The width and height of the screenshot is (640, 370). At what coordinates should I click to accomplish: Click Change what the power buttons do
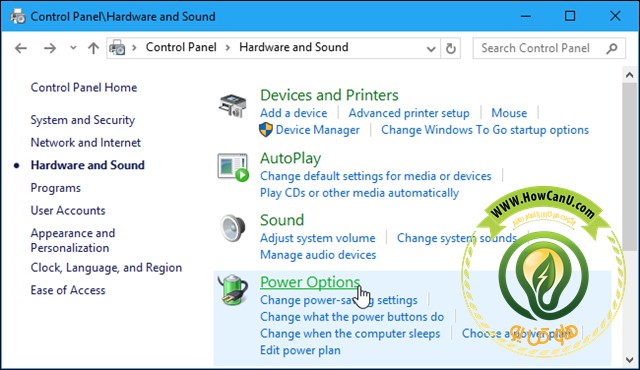(x=352, y=317)
